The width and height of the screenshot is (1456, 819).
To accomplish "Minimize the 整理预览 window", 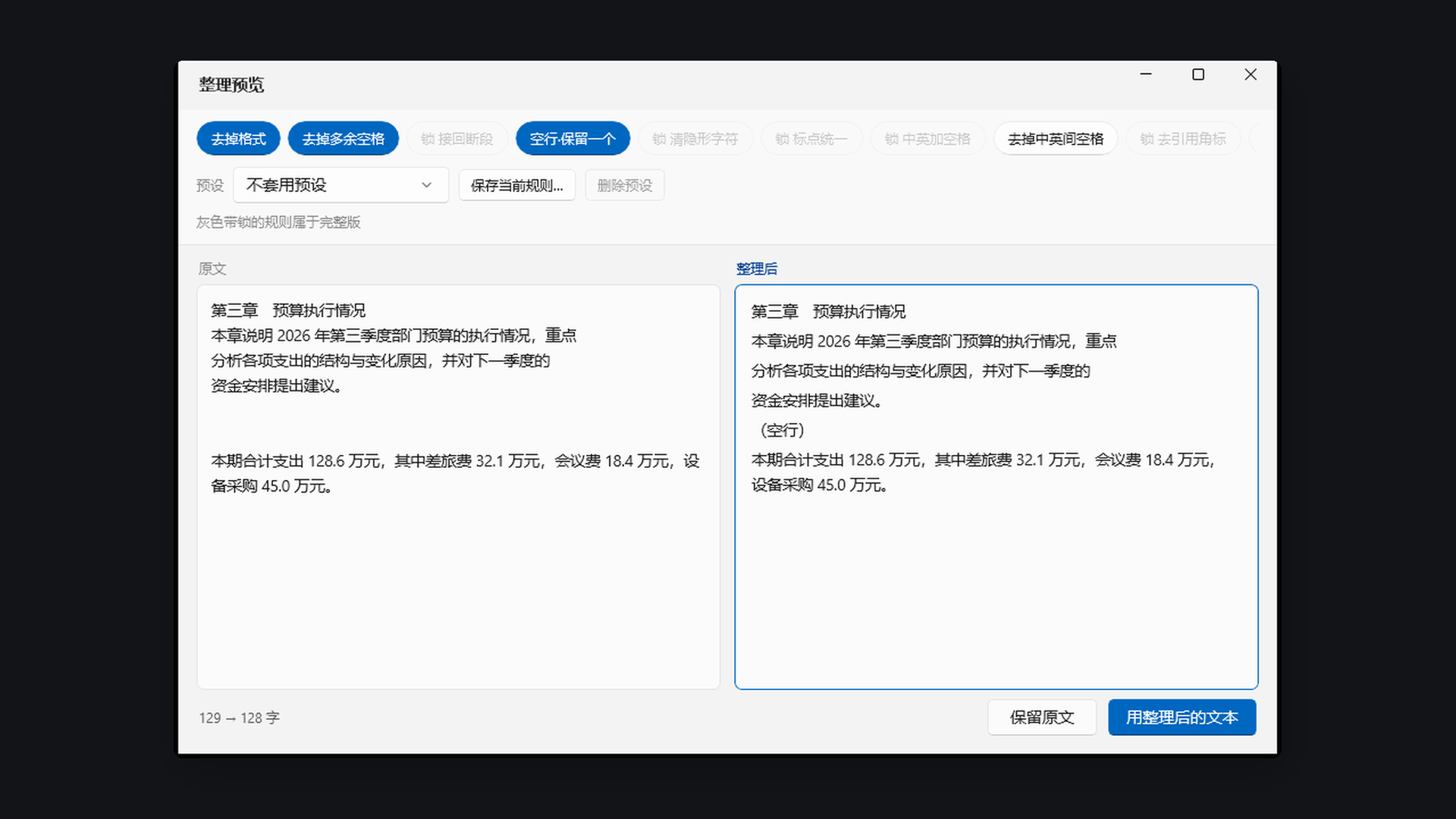I will [1146, 74].
